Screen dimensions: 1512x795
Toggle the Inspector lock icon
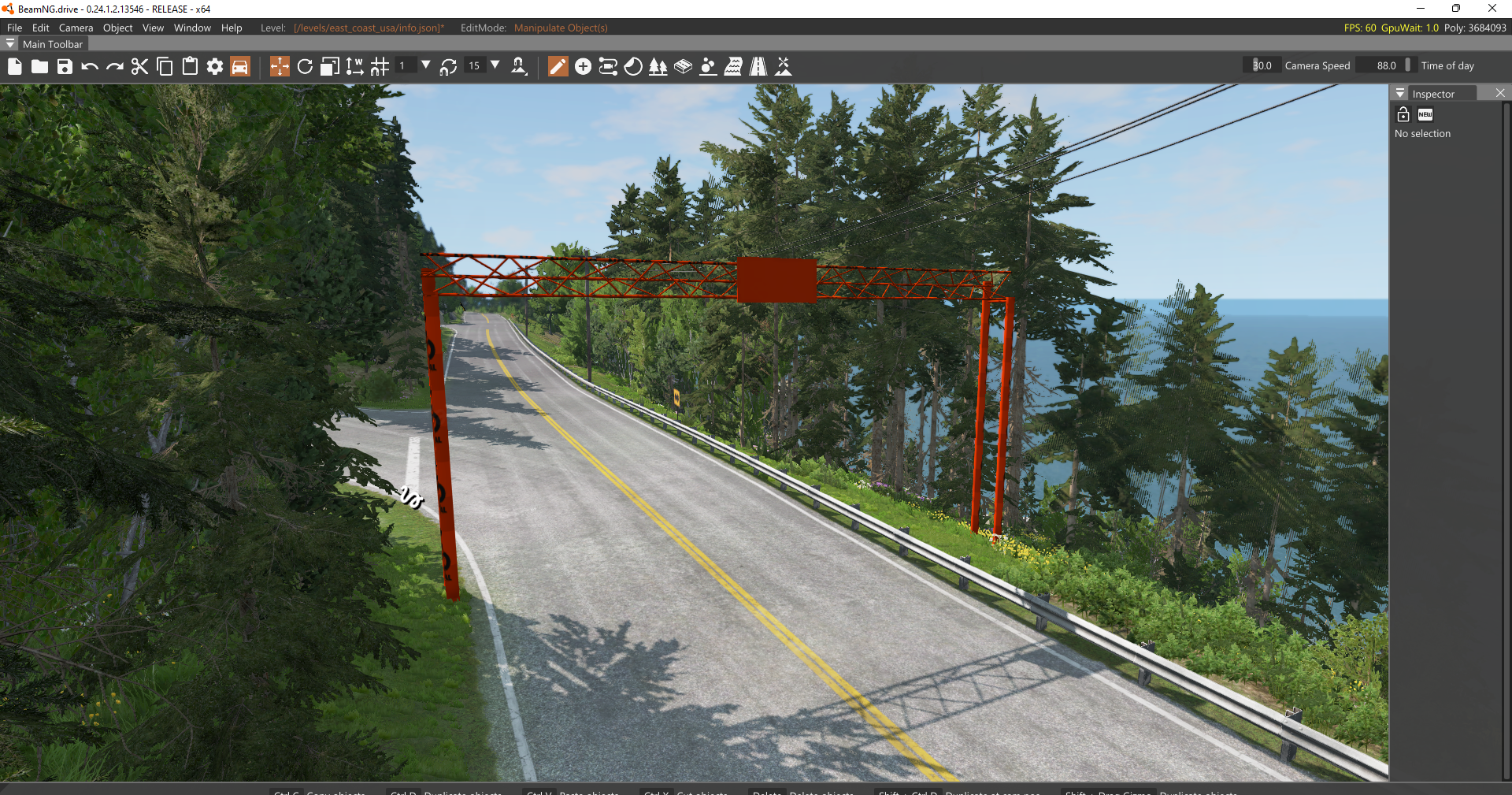click(x=1403, y=114)
